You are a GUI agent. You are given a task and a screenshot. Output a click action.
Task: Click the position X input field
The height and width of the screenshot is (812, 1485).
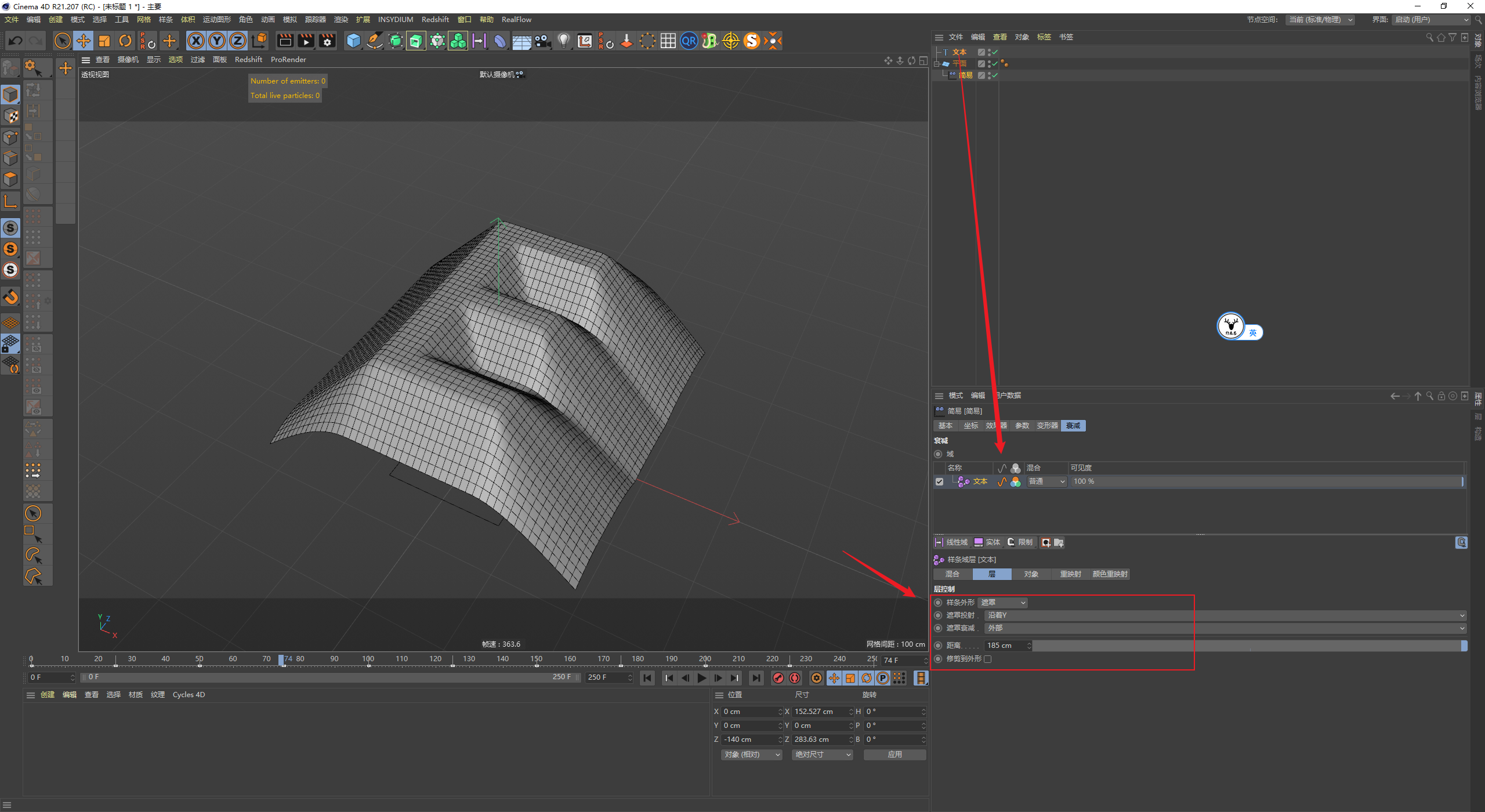click(x=749, y=712)
